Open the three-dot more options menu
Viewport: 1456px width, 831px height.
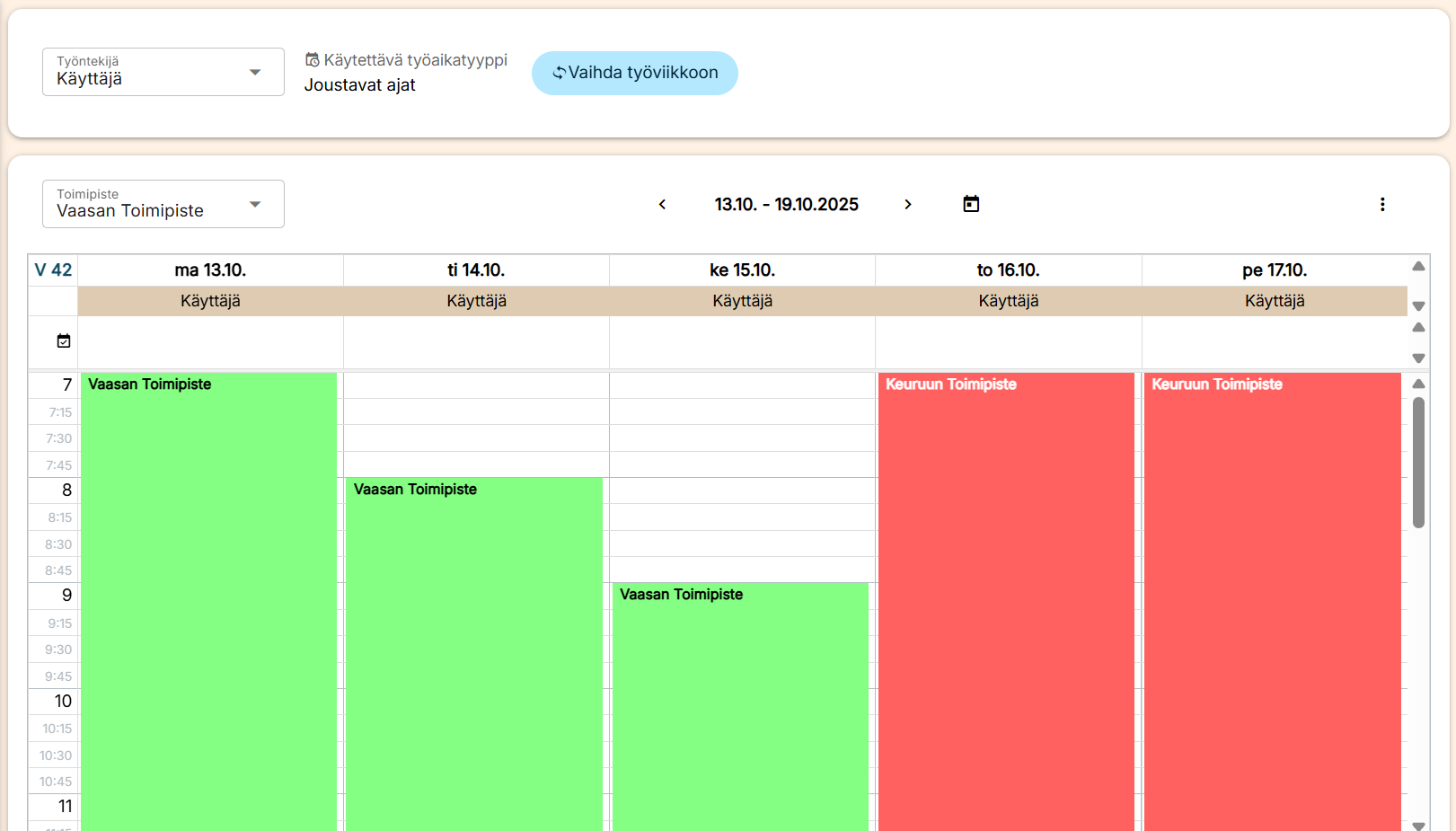click(1381, 205)
